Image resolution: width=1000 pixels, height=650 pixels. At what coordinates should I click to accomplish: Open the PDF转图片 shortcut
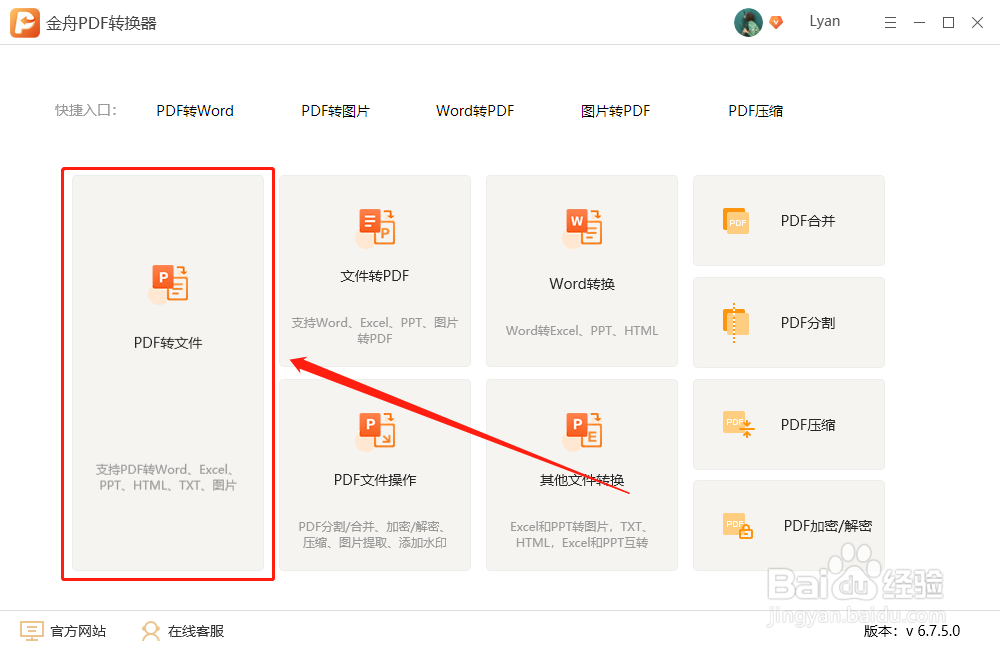pos(335,111)
